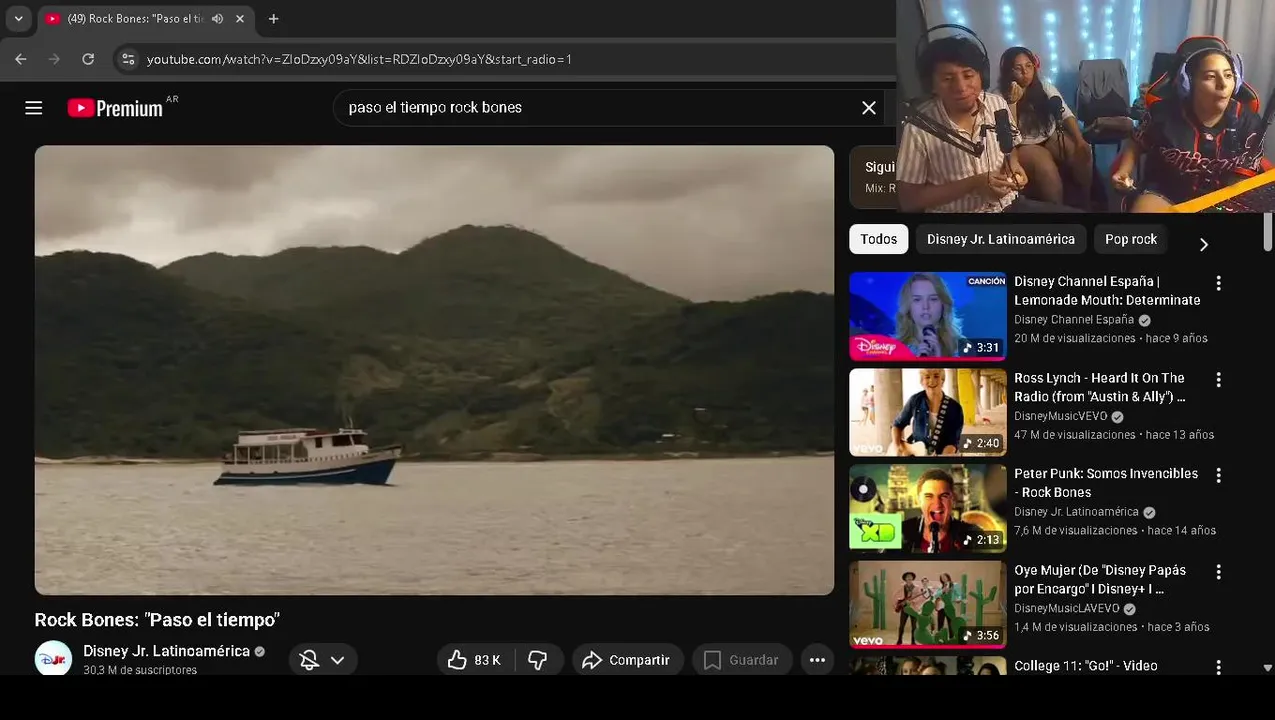Screen dimensions: 1275x720
Task: Show more filter chips with right arrow
Action: [x=1204, y=244]
